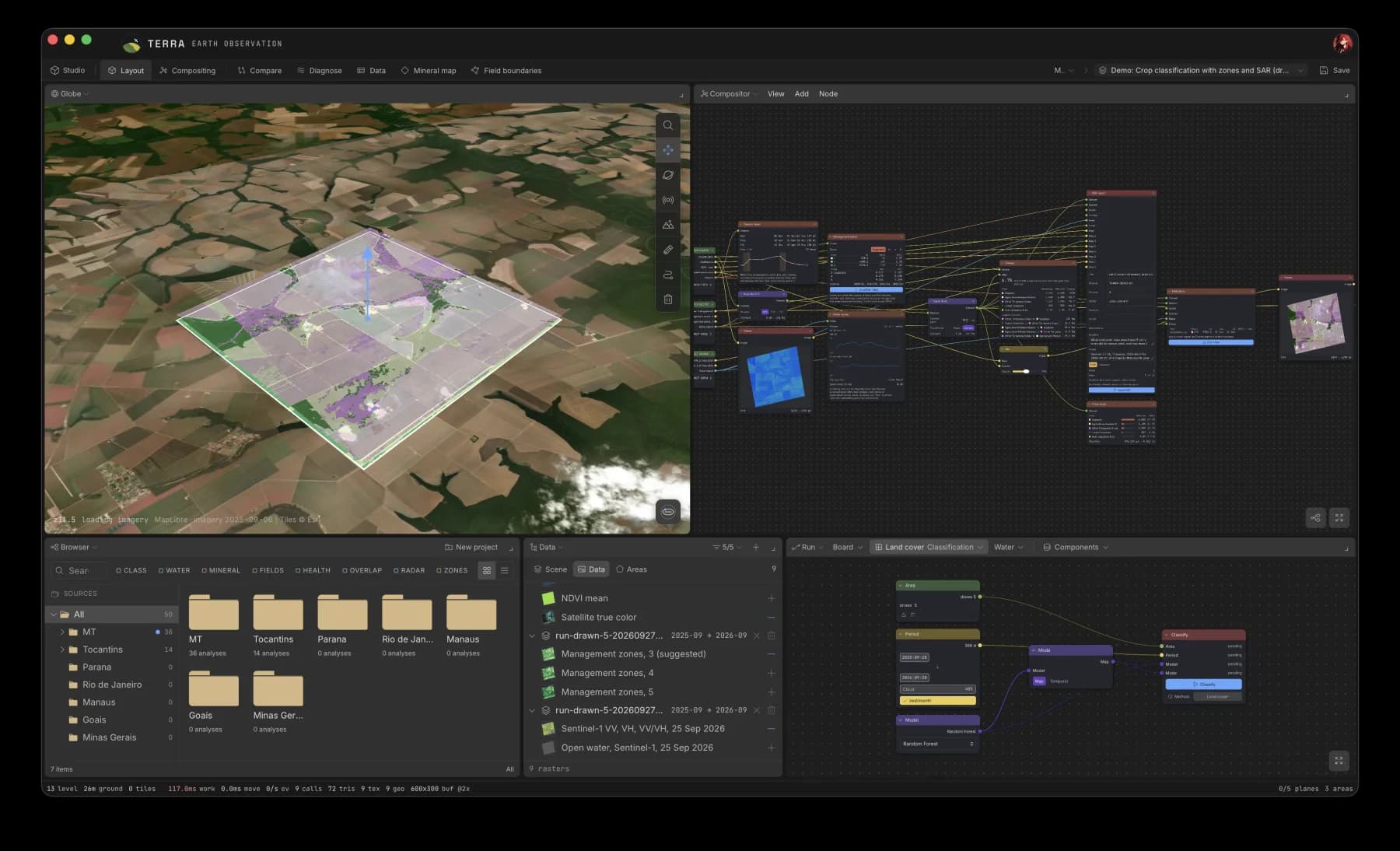
Task: Open the Add menu in Compositor
Action: (802, 94)
